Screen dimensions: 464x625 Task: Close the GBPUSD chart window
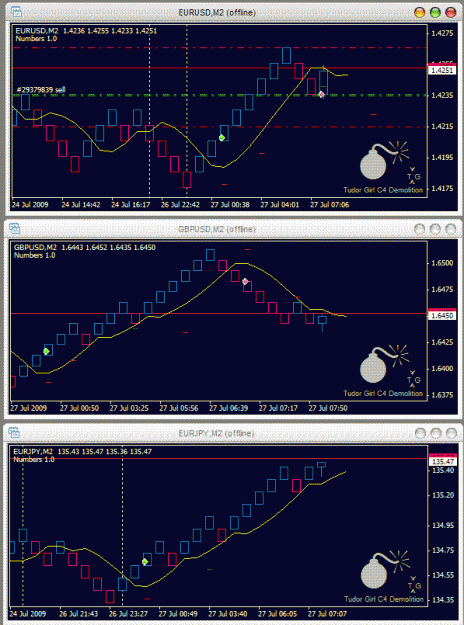[450, 229]
